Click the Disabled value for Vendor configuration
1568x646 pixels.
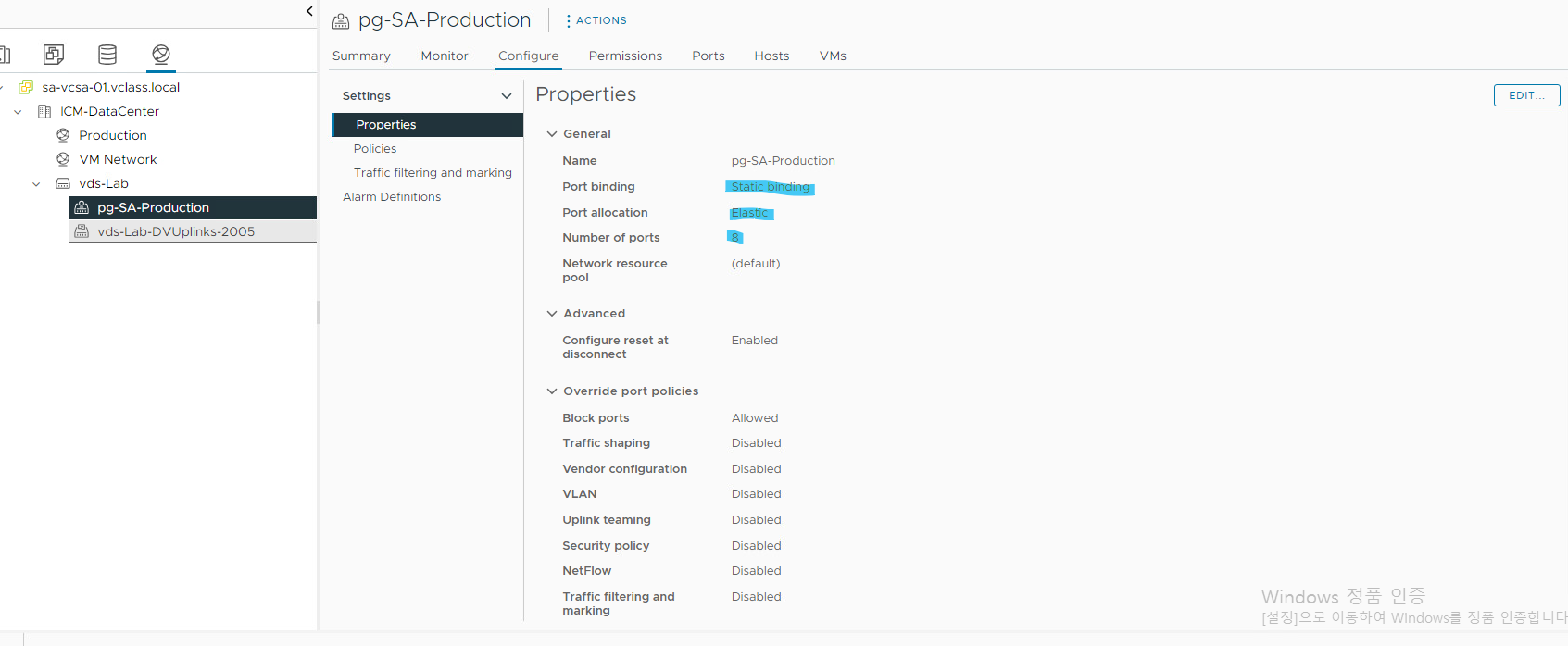[757, 469]
